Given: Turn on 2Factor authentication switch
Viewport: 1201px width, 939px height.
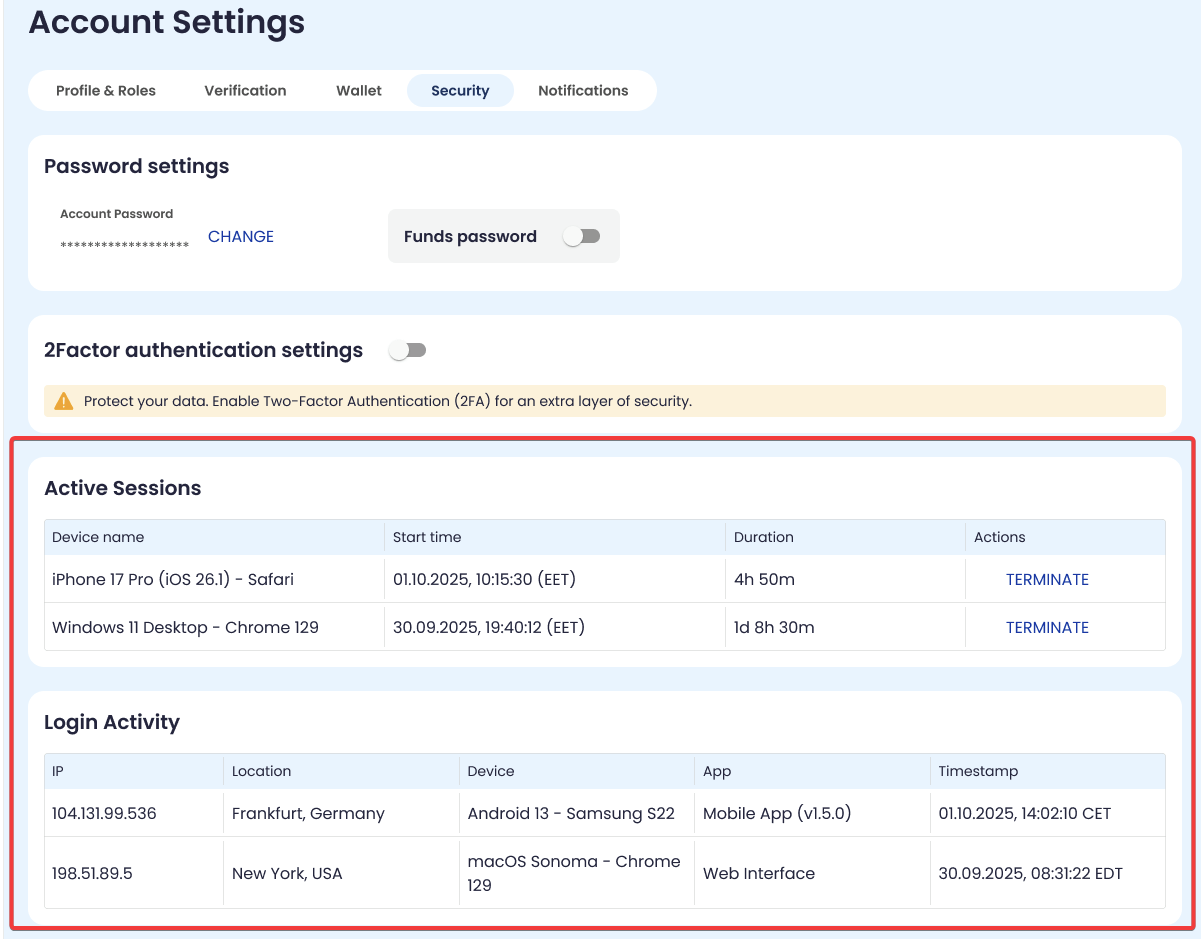Looking at the screenshot, I should point(408,350).
